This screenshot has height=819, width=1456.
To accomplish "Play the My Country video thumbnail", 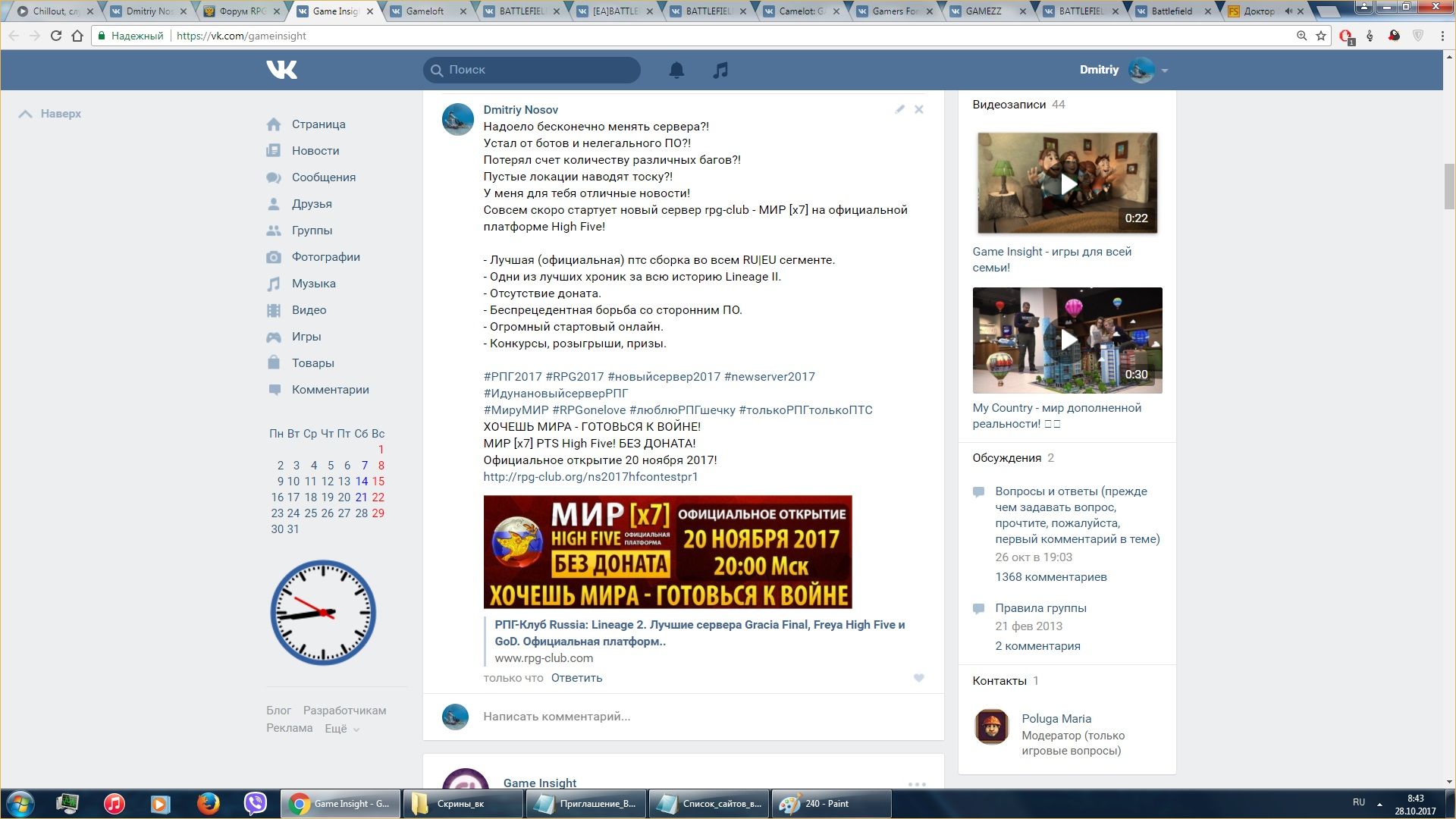I will point(1067,340).
